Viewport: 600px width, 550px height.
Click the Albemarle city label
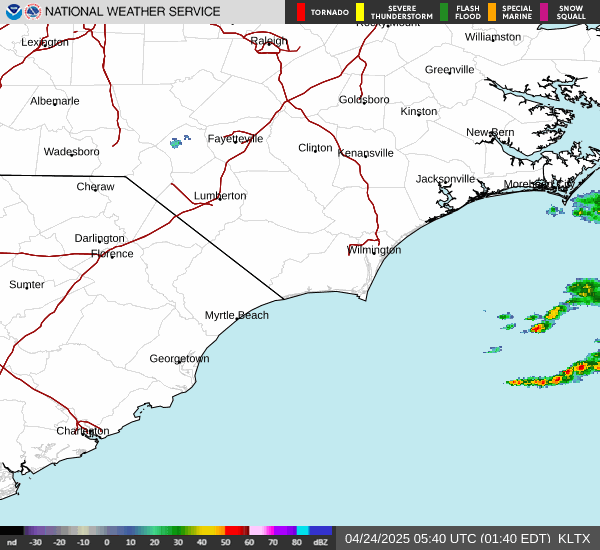55,101
